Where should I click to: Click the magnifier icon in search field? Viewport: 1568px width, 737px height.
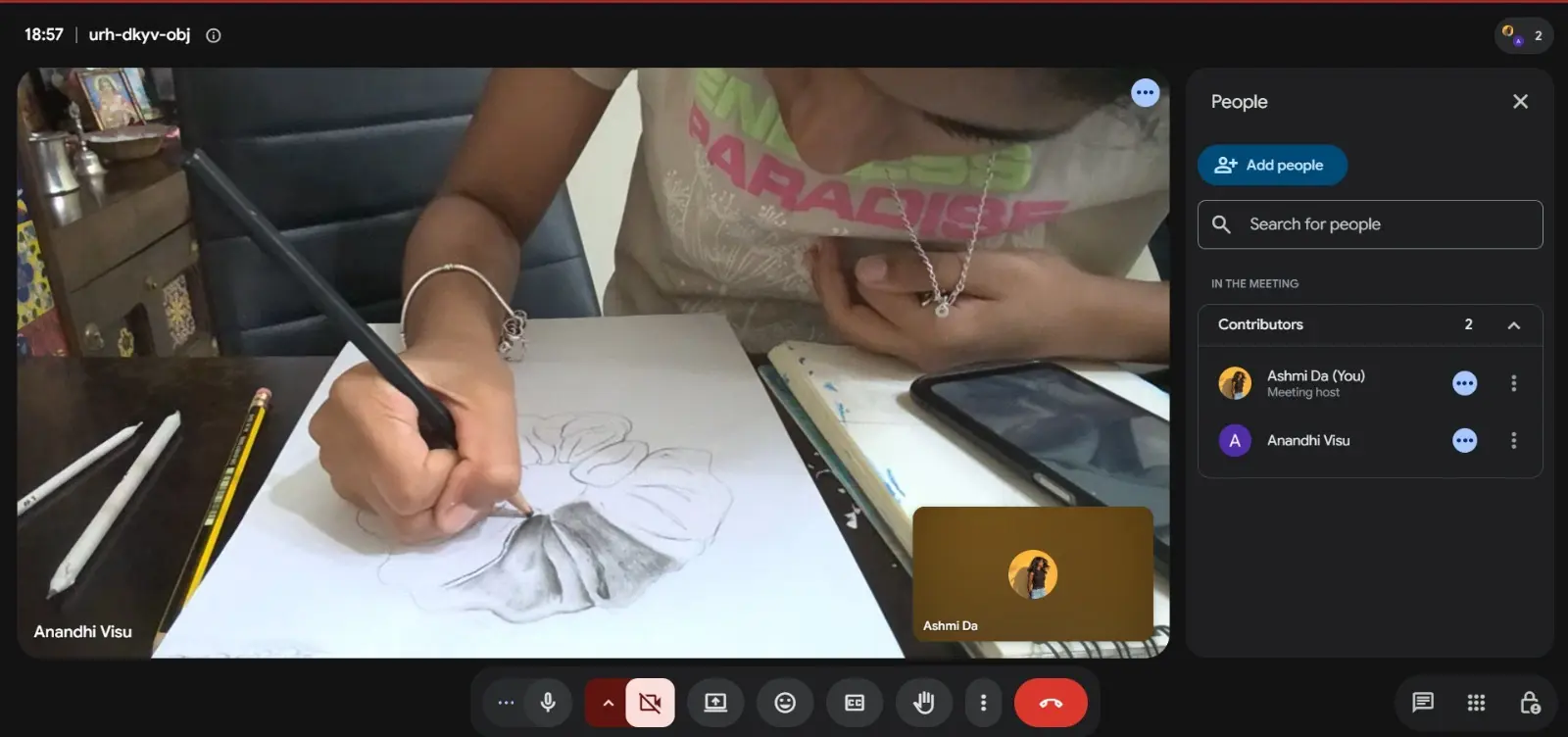point(1221,224)
